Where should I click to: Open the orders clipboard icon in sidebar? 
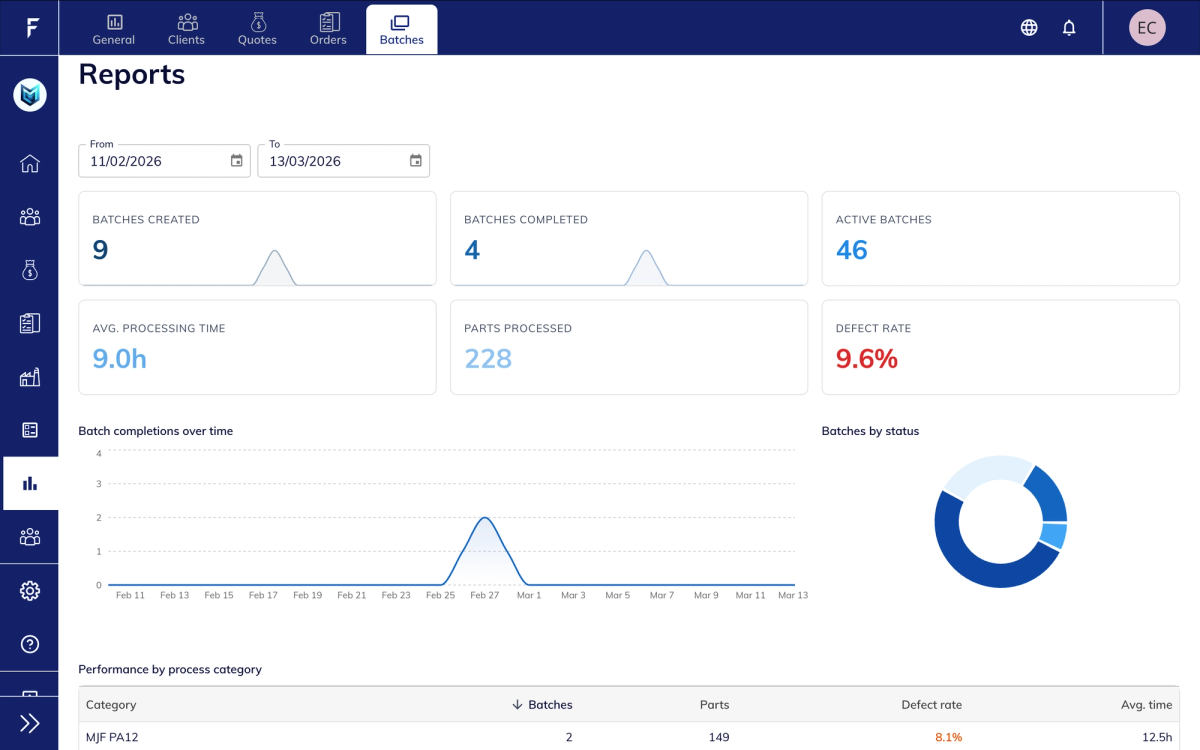click(x=30, y=323)
